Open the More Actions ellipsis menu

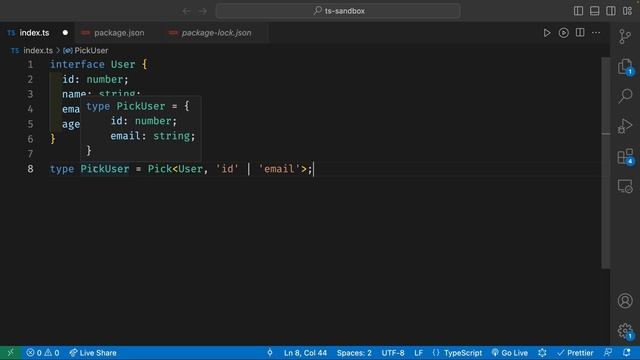(596, 33)
